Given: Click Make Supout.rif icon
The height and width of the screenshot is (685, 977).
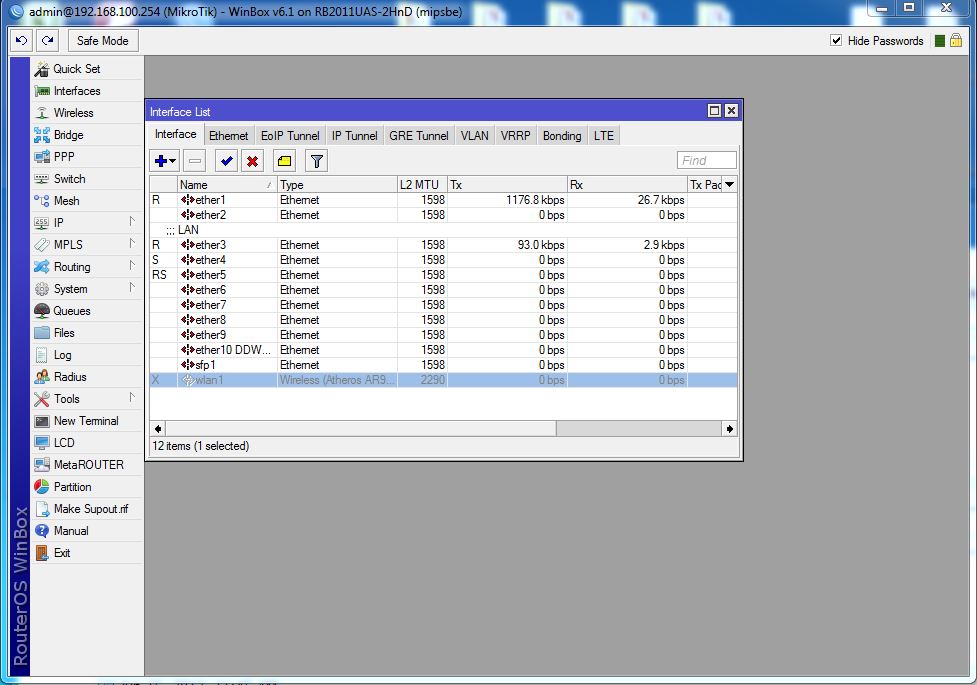Looking at the screenshot, I should 42,509.
